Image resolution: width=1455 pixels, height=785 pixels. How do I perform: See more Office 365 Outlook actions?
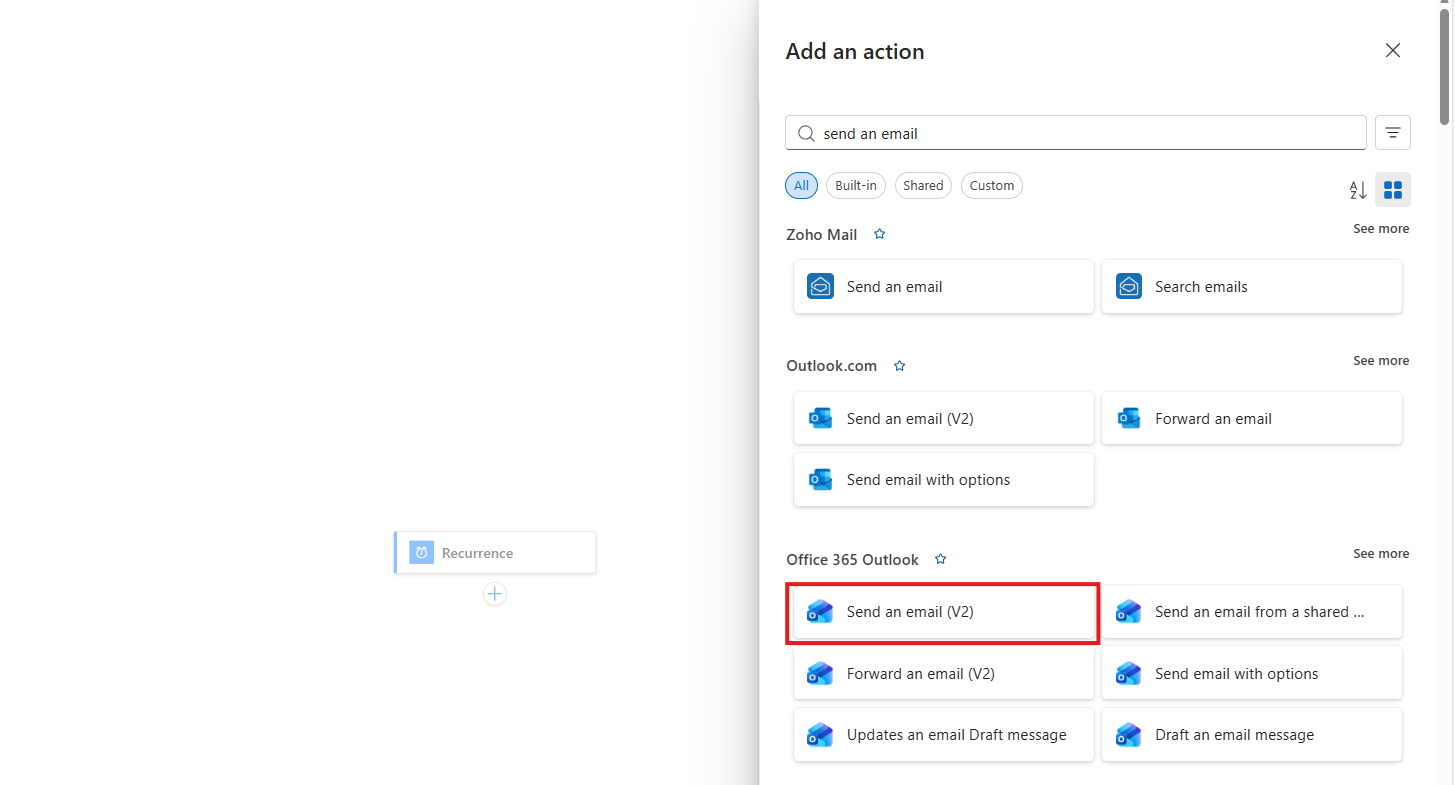[x=1381, y=554]
